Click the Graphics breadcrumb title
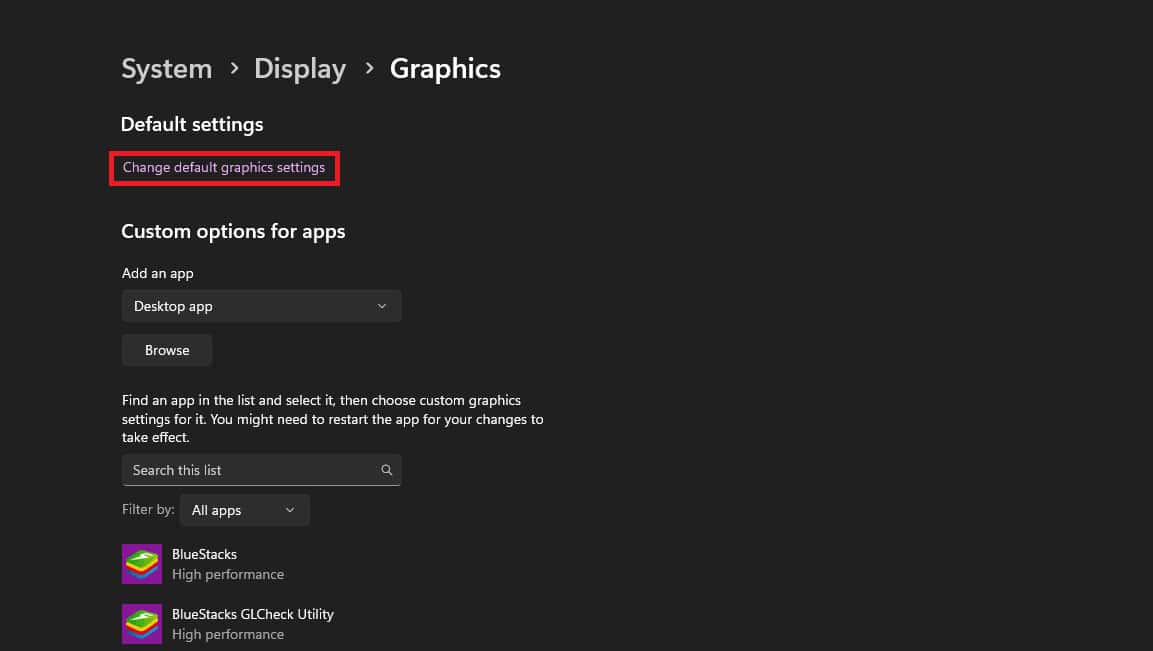This screenshot has height=651, width=1153. [445, 69]
